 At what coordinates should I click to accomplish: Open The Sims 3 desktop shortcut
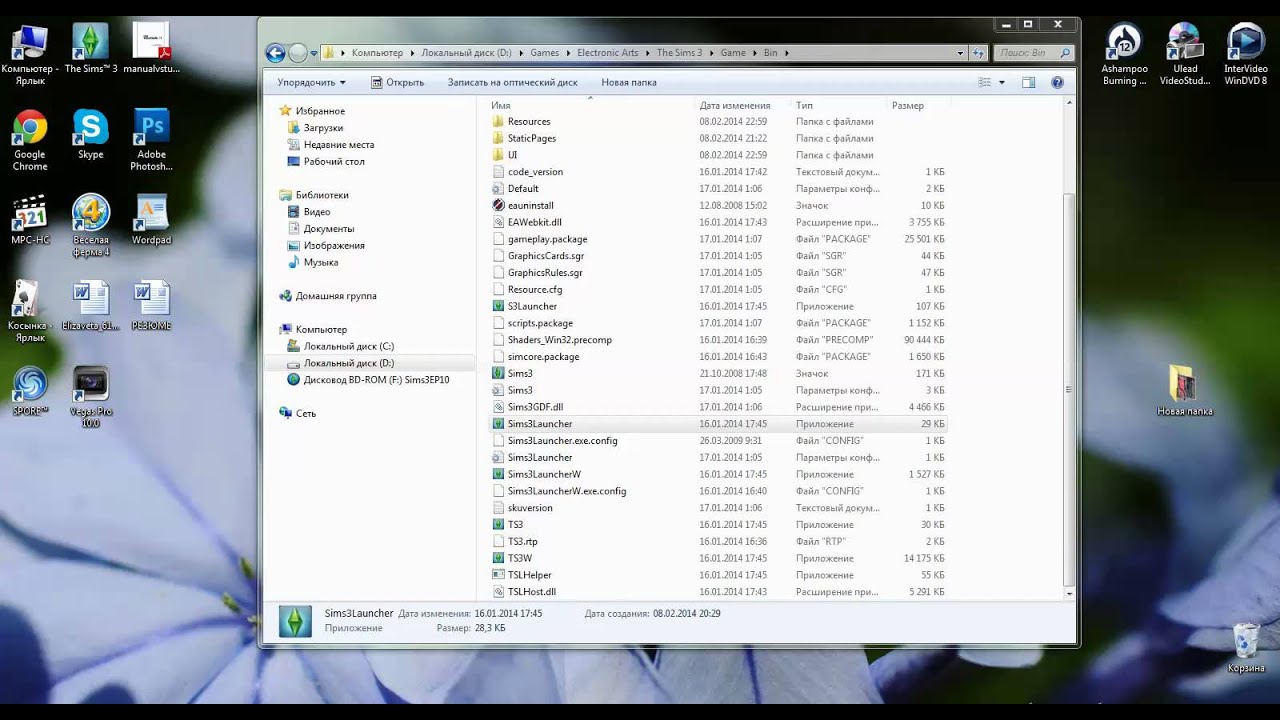[x=91, y=50]
